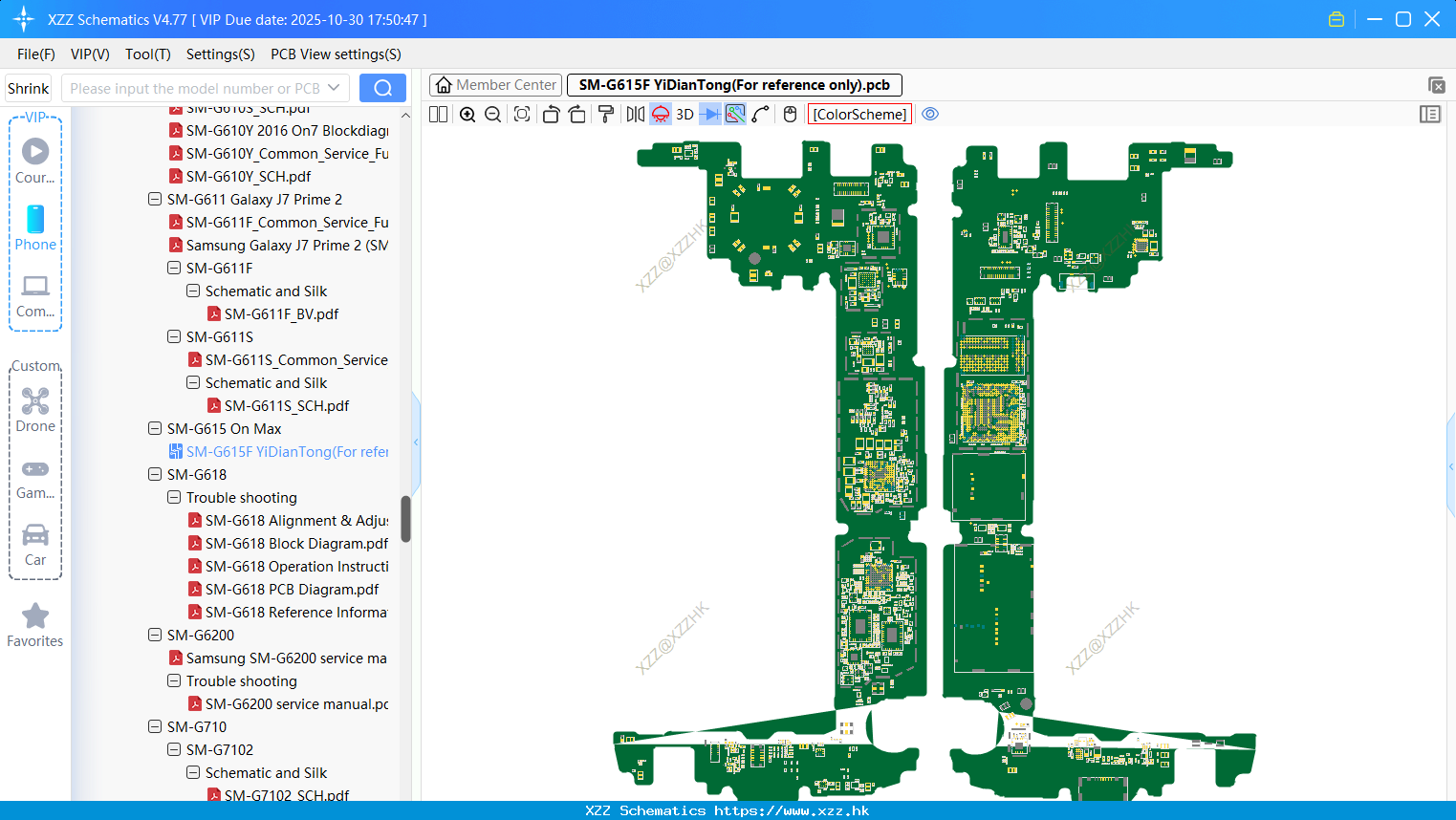
Task: Click the shopping bag icon in title bar
Action: coord(1336,19)
